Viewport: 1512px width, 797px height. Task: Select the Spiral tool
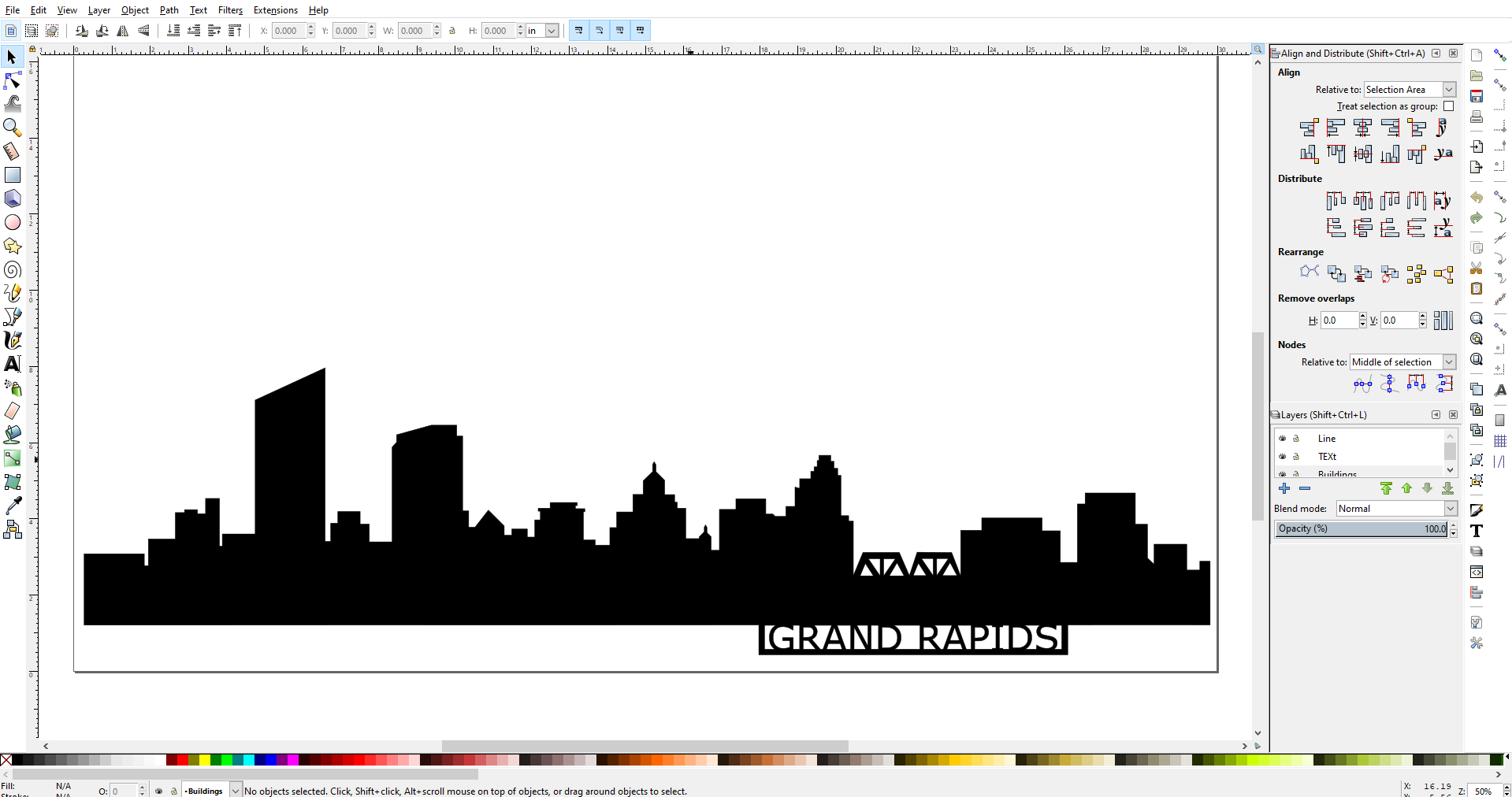tap(12, 269)
